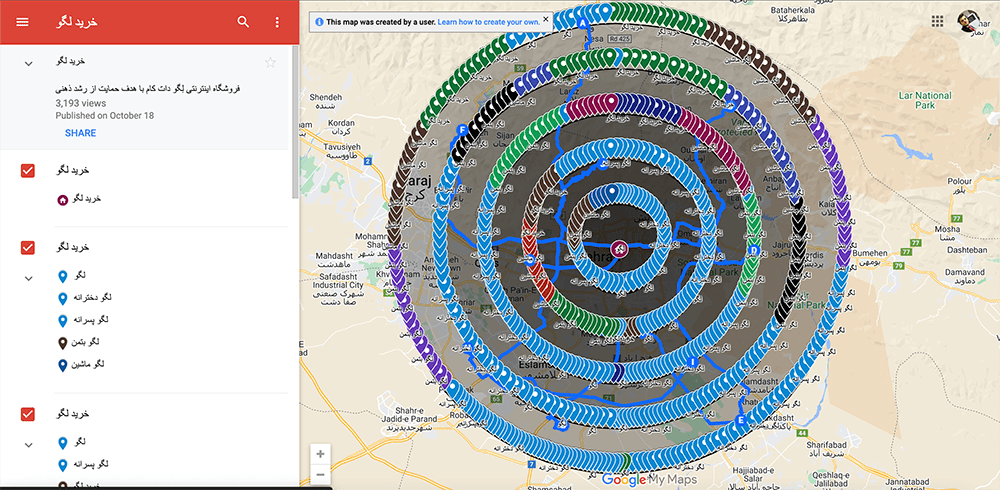The height and width of the screenshot is (490, 1000).
Task: Zoom in the map with plus button
Action: pos(320,454)
